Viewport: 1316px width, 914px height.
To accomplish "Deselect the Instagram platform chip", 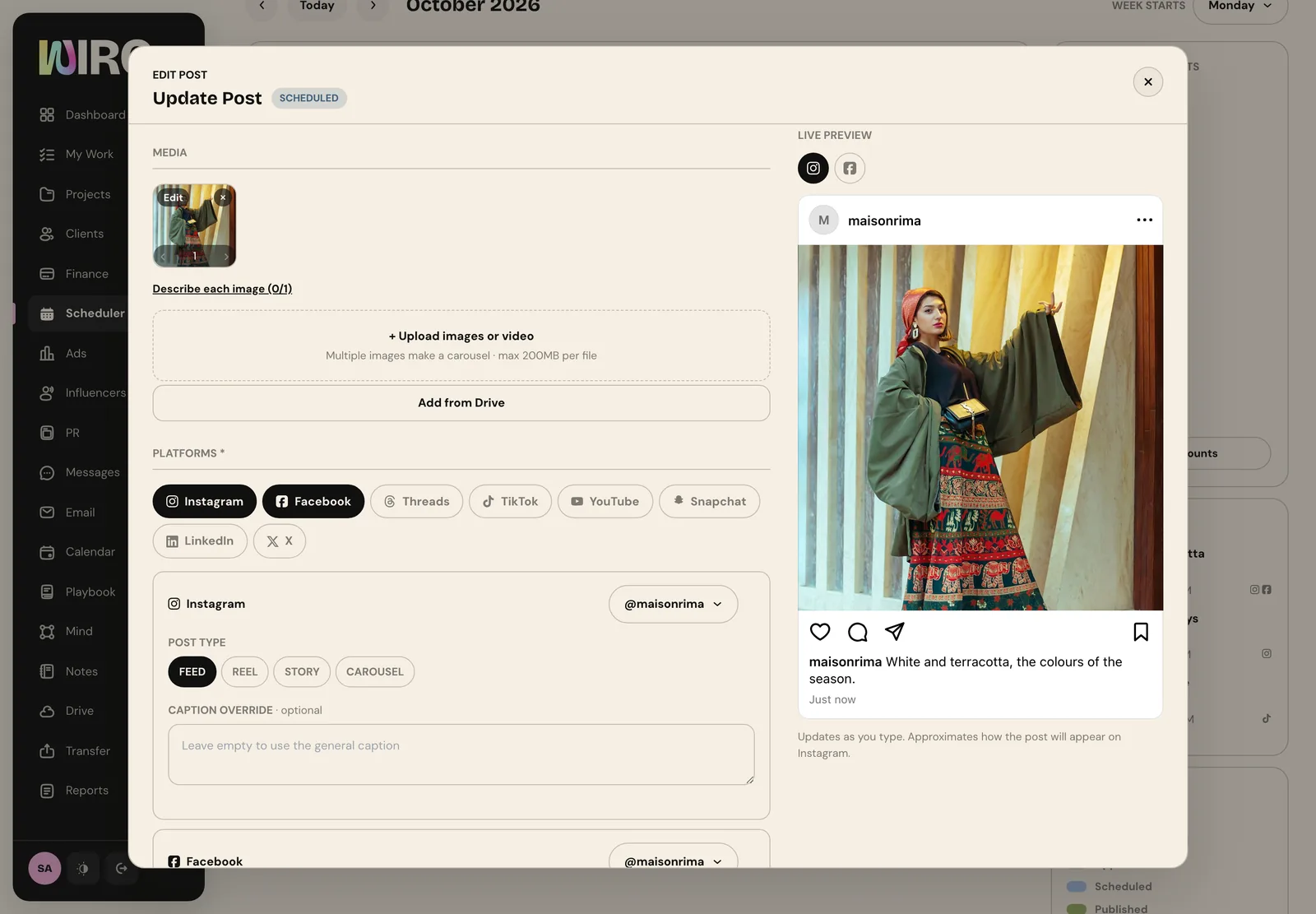I will [x=205, y=501].
